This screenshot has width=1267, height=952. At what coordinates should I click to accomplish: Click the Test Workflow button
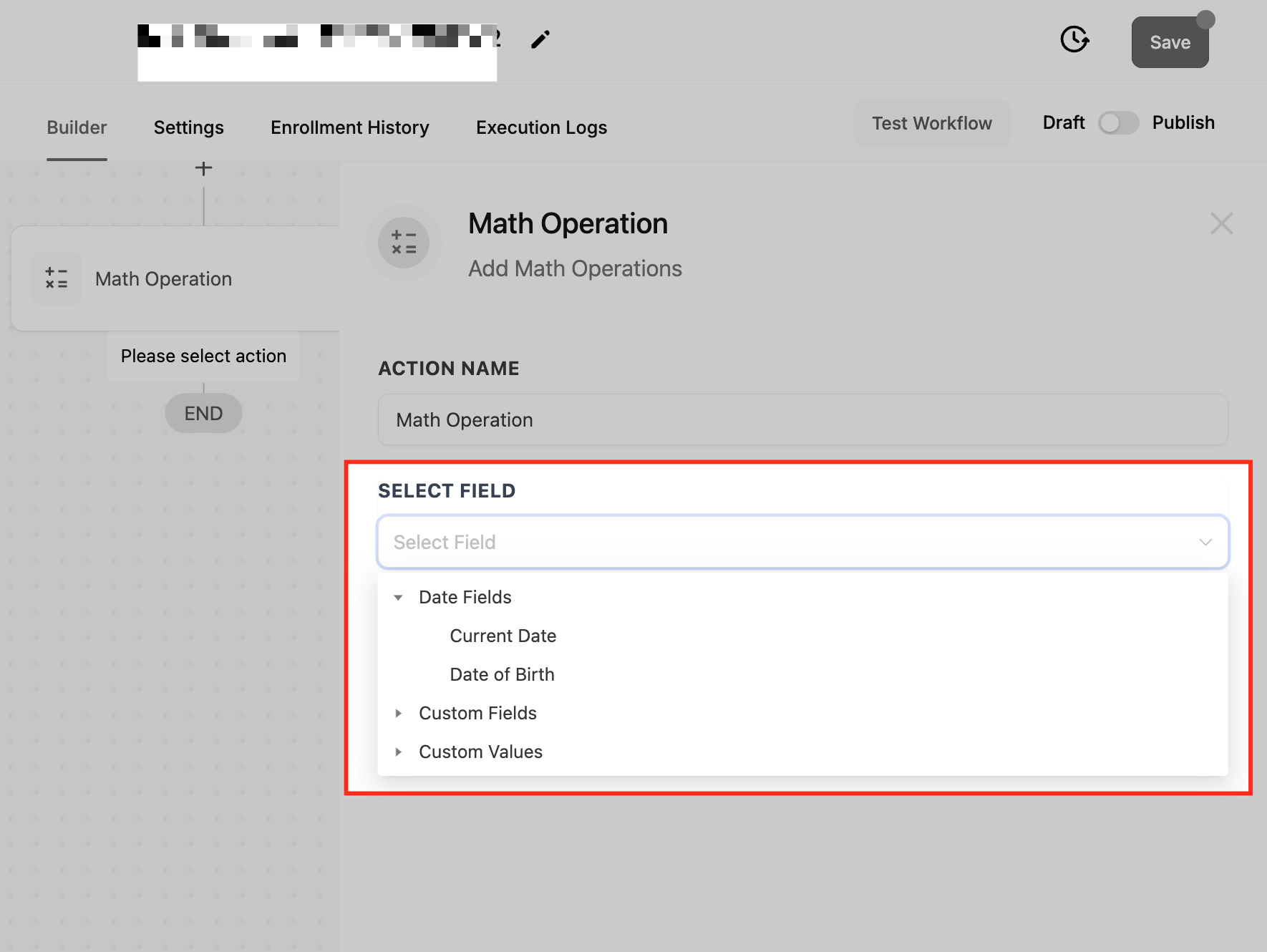[932, 123]
